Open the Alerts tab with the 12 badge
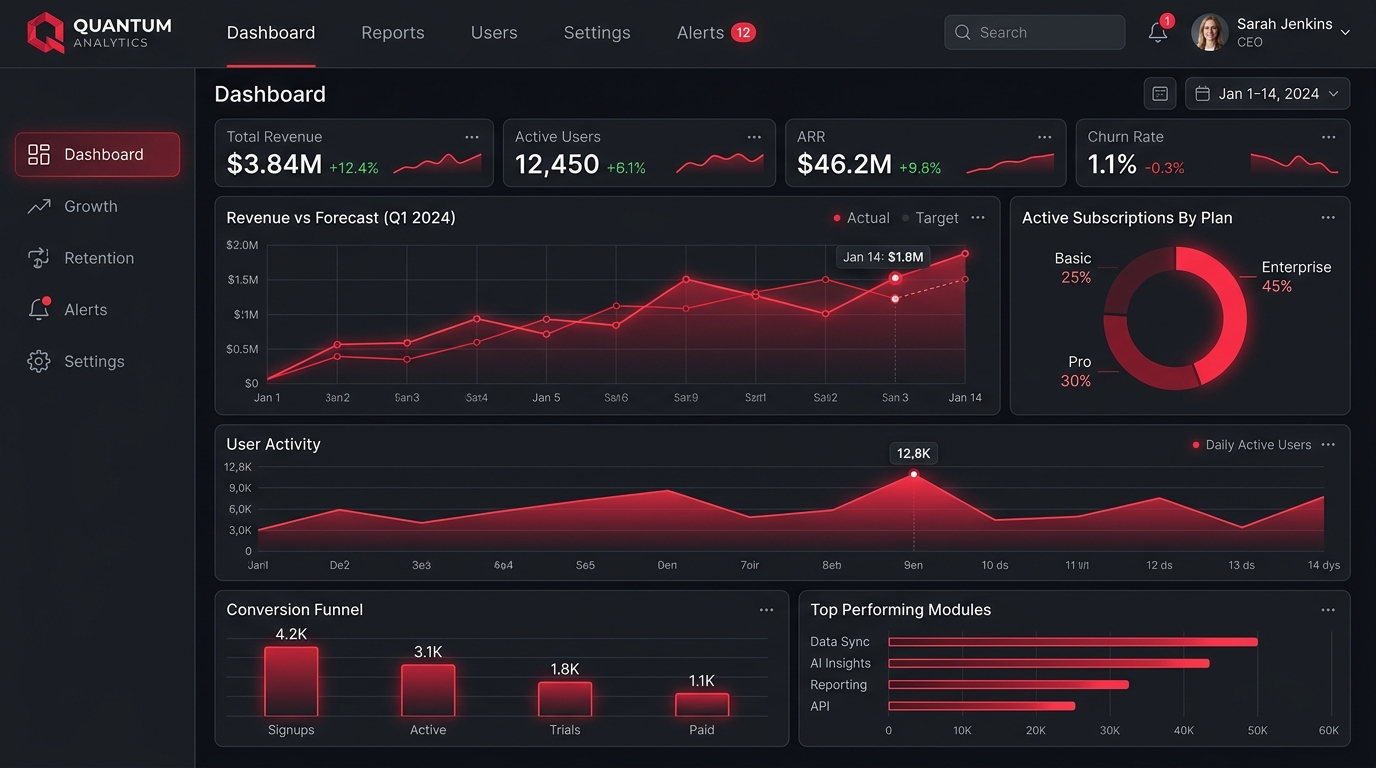 coord(716,33)
